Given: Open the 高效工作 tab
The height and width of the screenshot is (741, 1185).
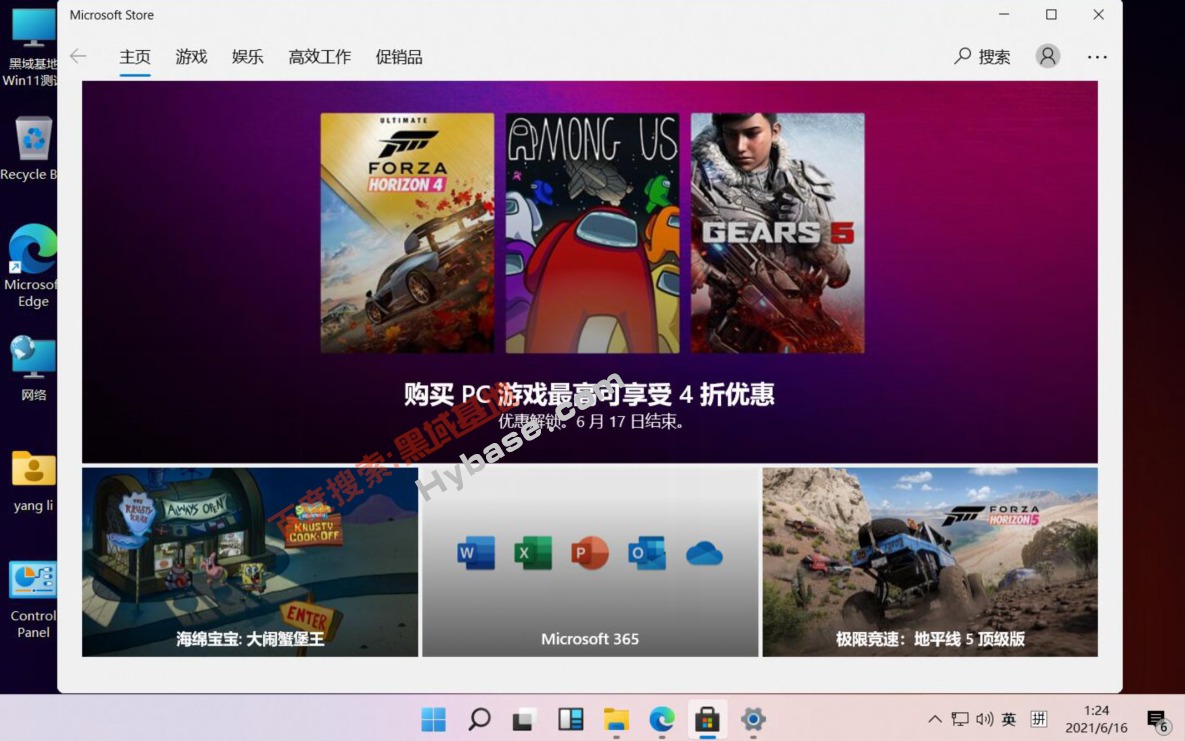Looking at the screenshot, I should click(320, 57).
